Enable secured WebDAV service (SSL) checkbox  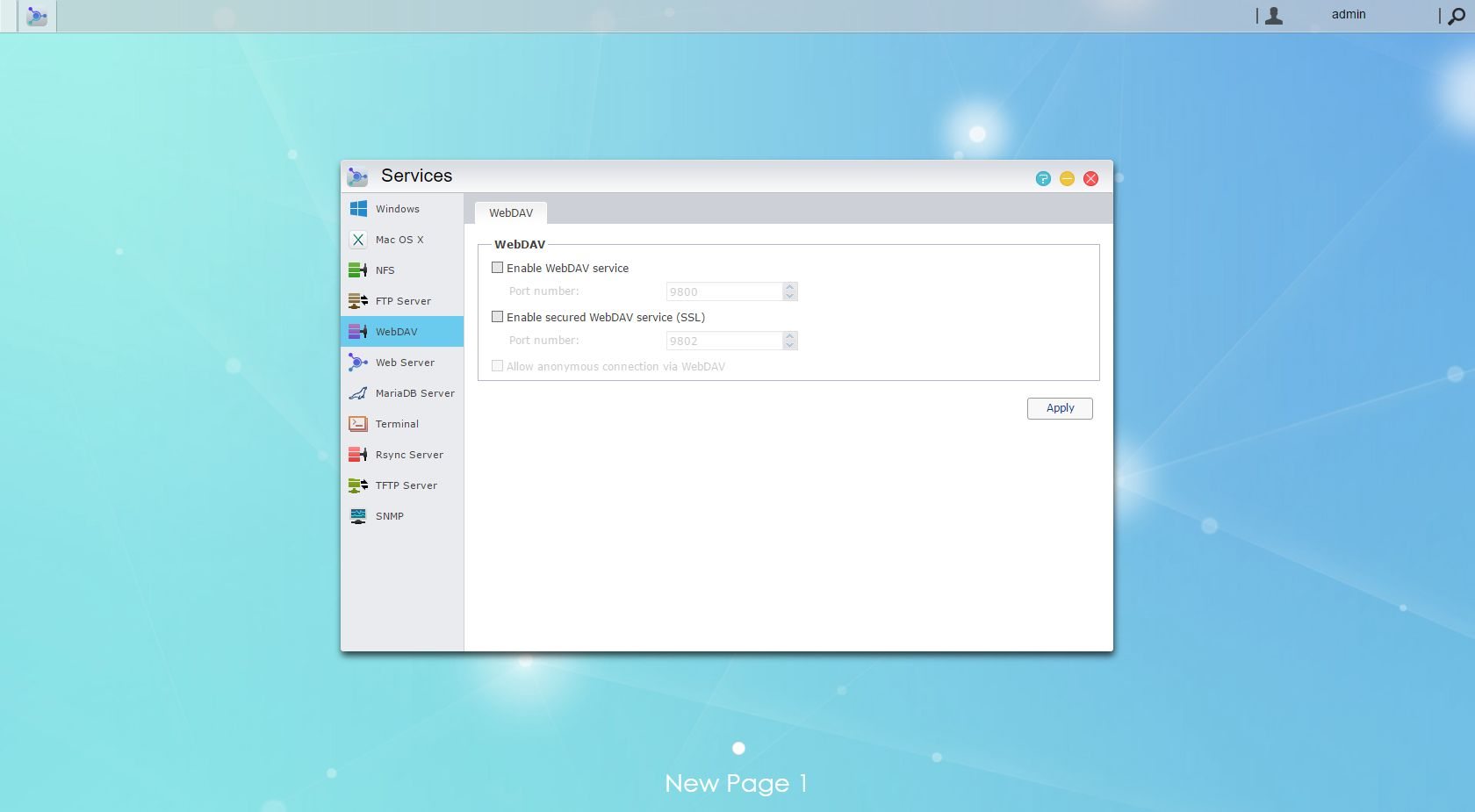[x=498, y=317]
